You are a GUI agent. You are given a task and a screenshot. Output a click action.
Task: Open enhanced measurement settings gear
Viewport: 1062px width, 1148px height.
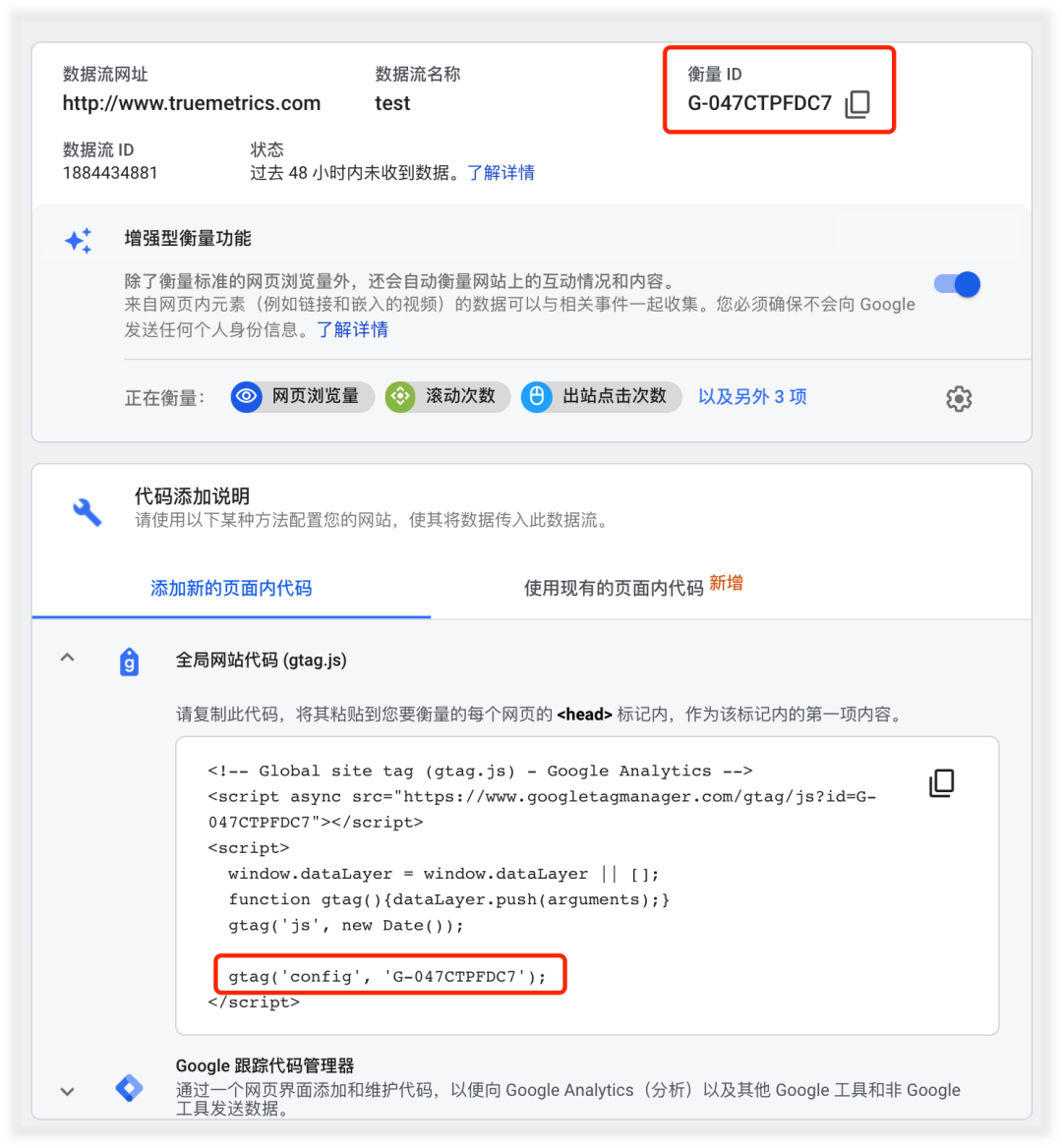pyautogui.click(x=958, y=398)
